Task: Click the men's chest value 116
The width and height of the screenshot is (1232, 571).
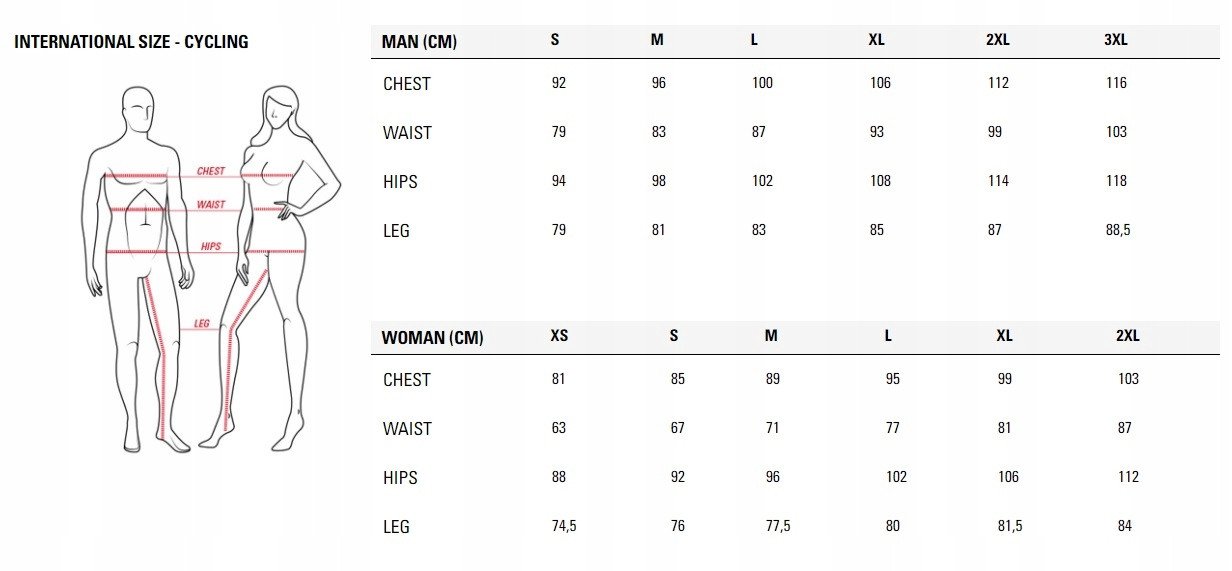Action: (1116, 83)
